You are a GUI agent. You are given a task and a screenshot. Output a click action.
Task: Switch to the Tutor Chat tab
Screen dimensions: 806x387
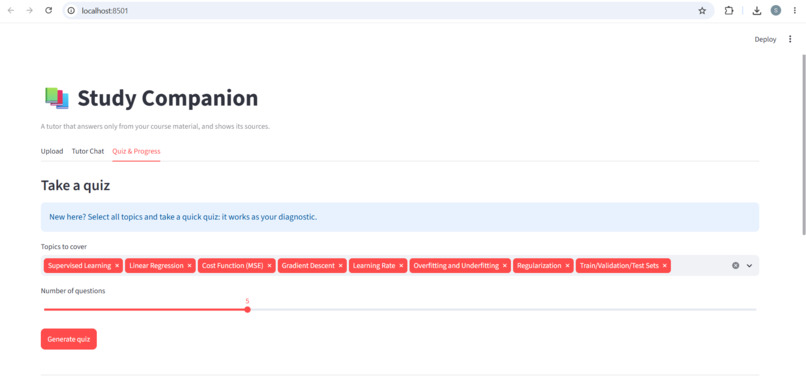point(88,151)
